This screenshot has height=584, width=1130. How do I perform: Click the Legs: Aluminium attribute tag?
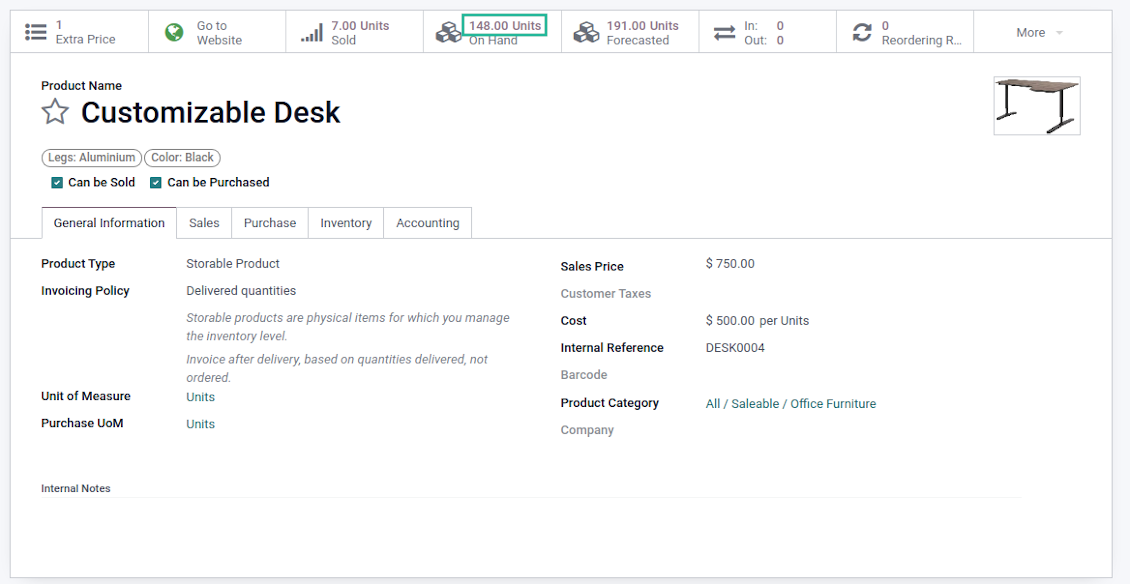tap(92, 158)
